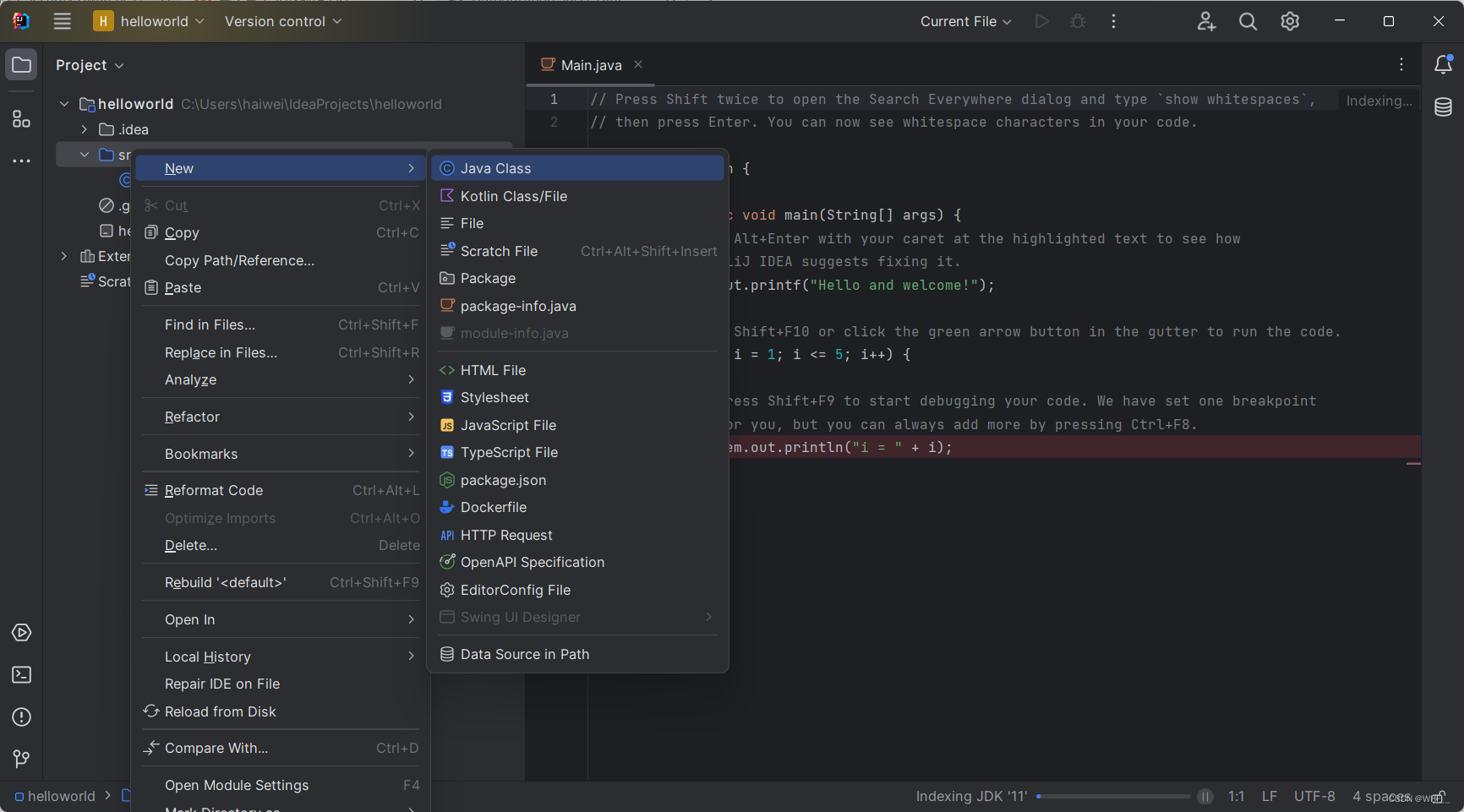Open editor tab options menu
Screen dimensions: 1464x812
(1401, 64)
